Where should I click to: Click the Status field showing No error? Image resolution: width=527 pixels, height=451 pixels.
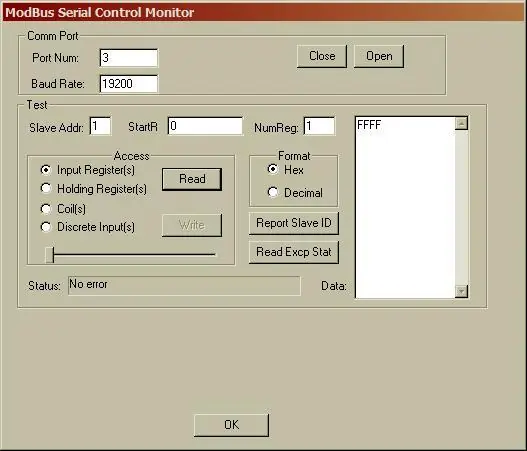pyautogui.click(x=184, y=286)
